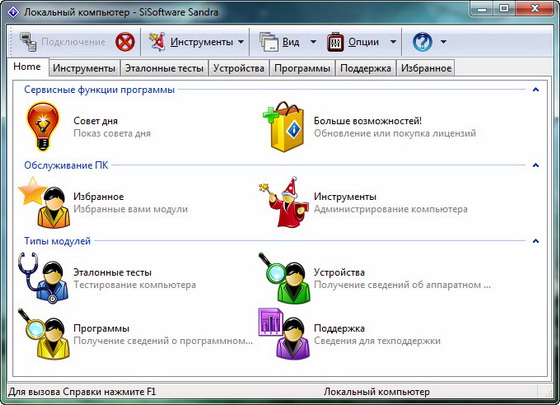Open the Совет дня light bulb icon
560x405 pixels.
(x=42, y=126)
